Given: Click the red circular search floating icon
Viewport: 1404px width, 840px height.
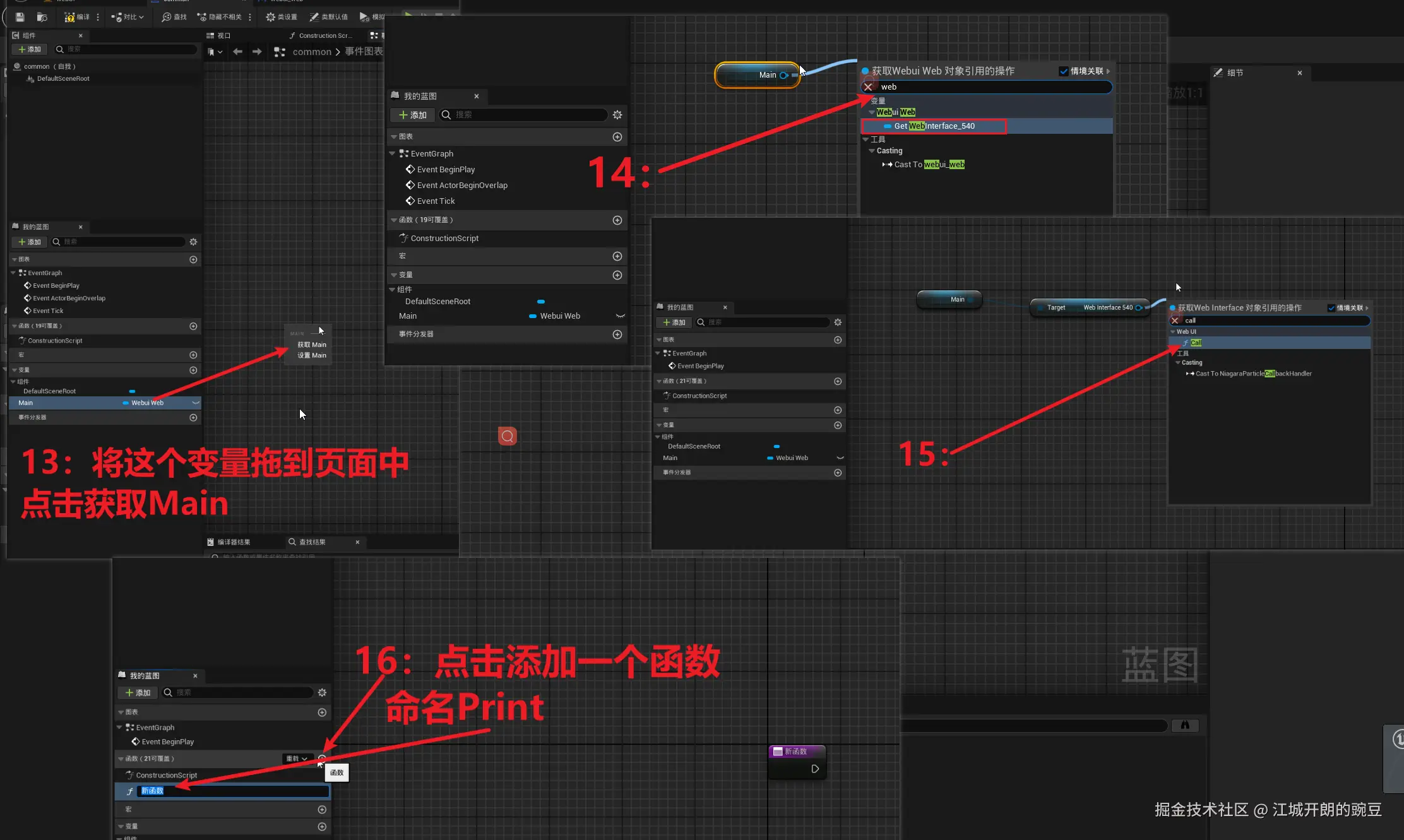Looking at the screenshot, I should point(508,436).
